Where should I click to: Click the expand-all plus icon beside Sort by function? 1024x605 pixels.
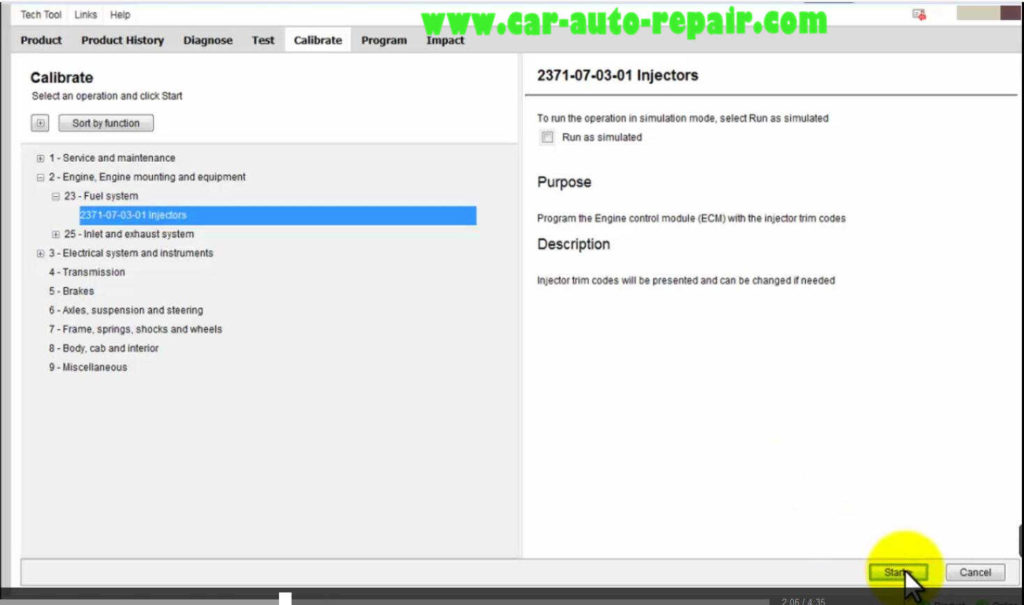click(39, 122)
